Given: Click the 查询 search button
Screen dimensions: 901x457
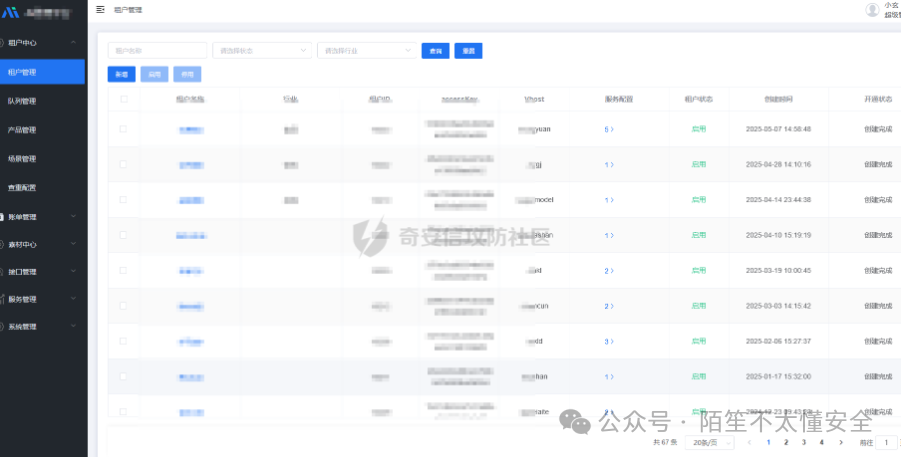Looking at the screenshot, I should (x=436, y=51).
